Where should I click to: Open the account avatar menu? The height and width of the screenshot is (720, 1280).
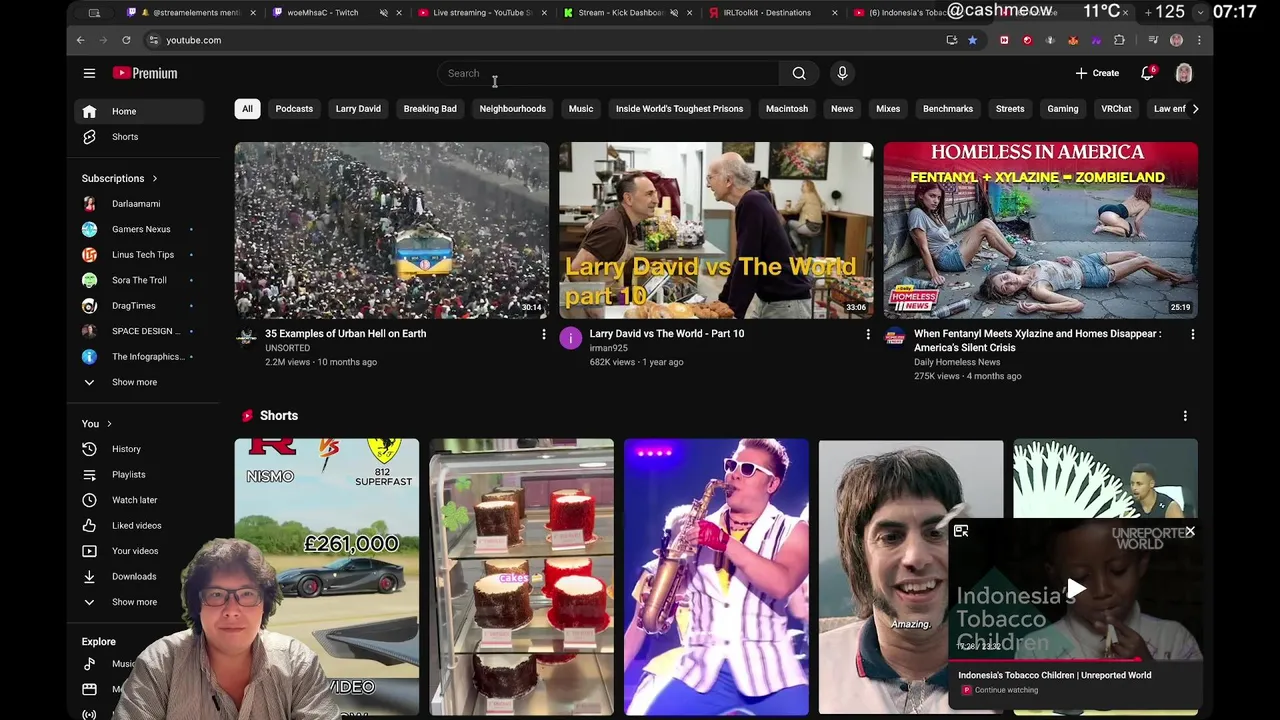(x=1184, y=73)
